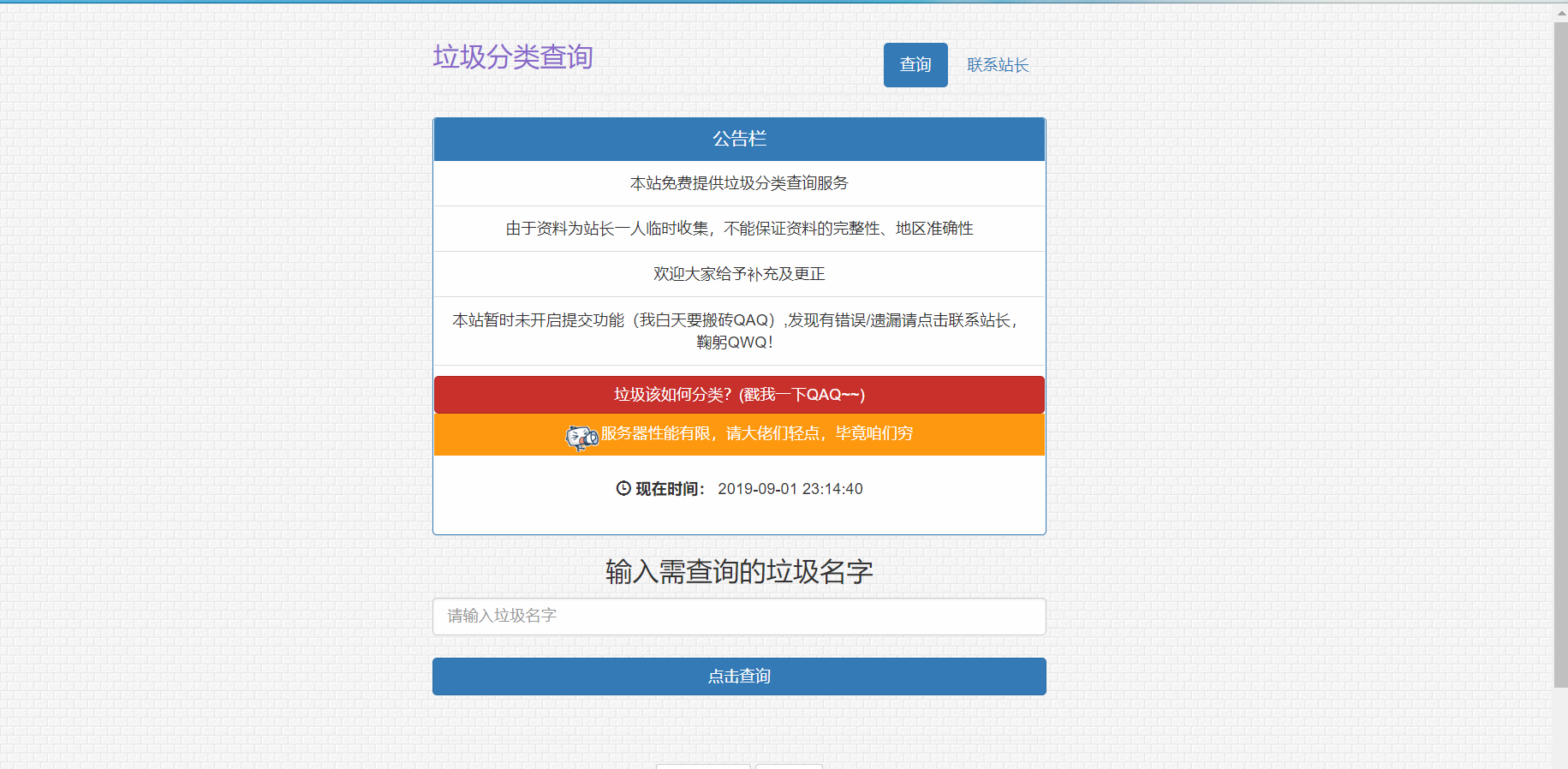
Task: Open the 联系站长 link
Action: coord(998,65)
